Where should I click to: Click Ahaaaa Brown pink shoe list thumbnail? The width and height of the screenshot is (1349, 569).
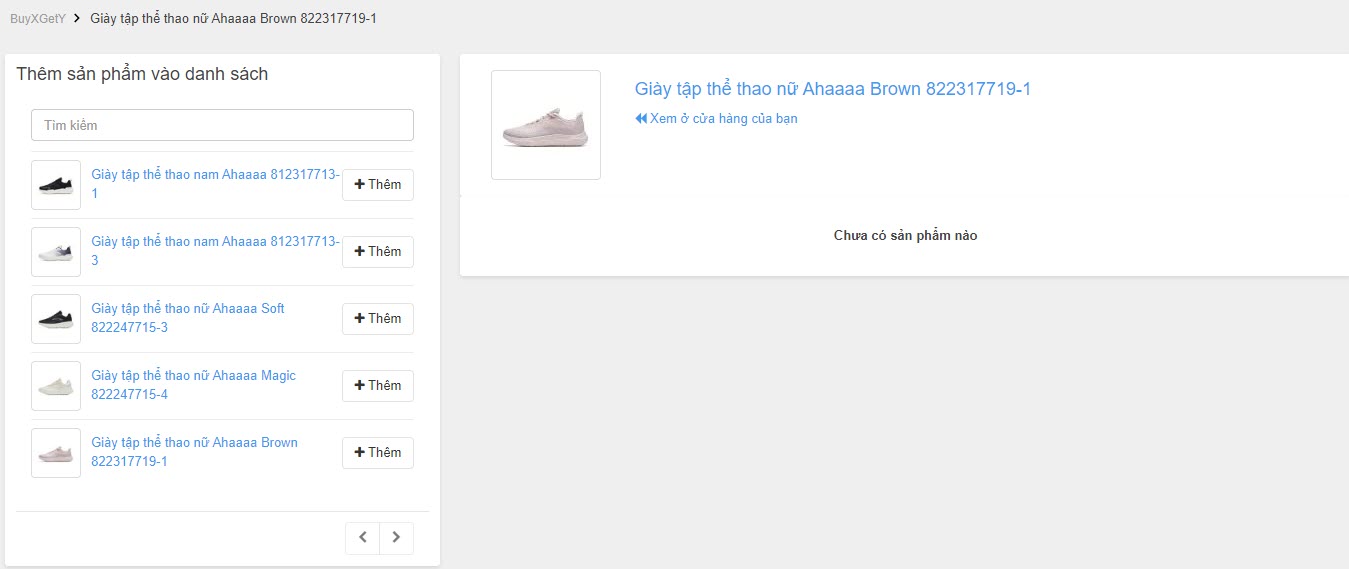(56, 453)
